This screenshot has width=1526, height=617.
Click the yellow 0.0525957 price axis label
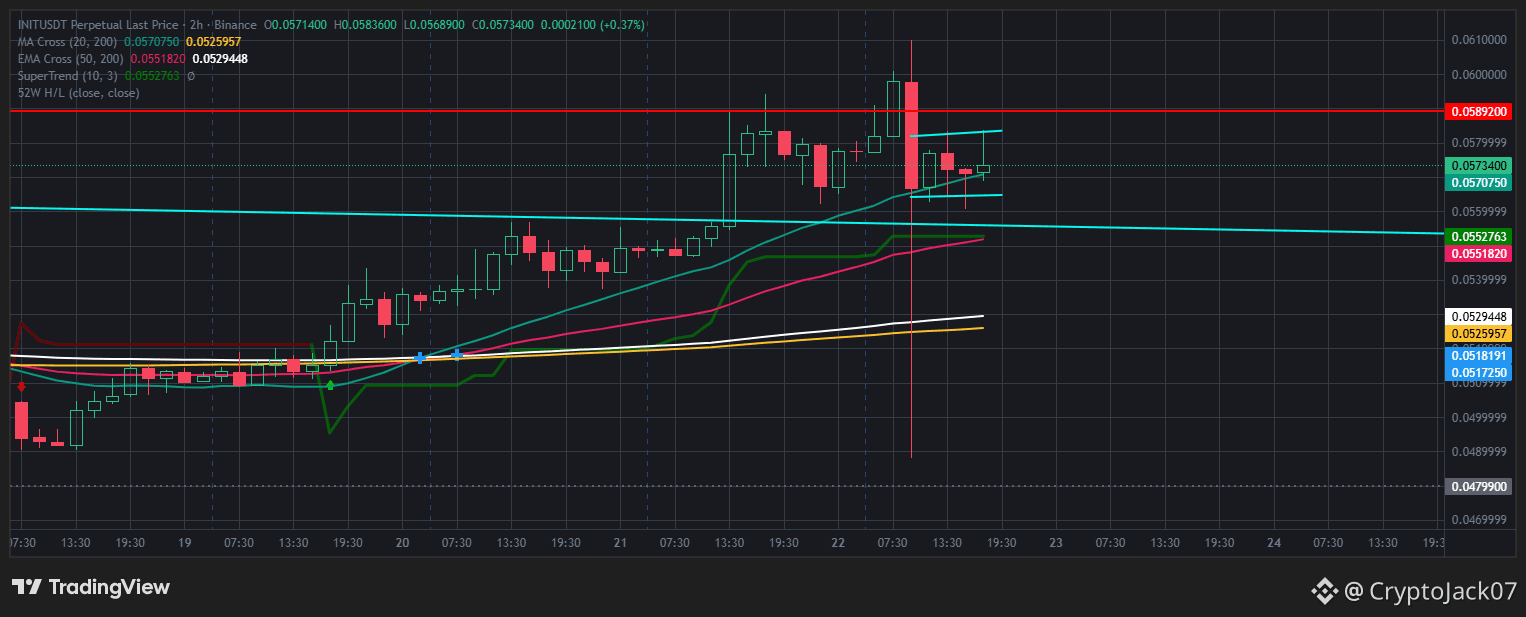[1478, 332]
